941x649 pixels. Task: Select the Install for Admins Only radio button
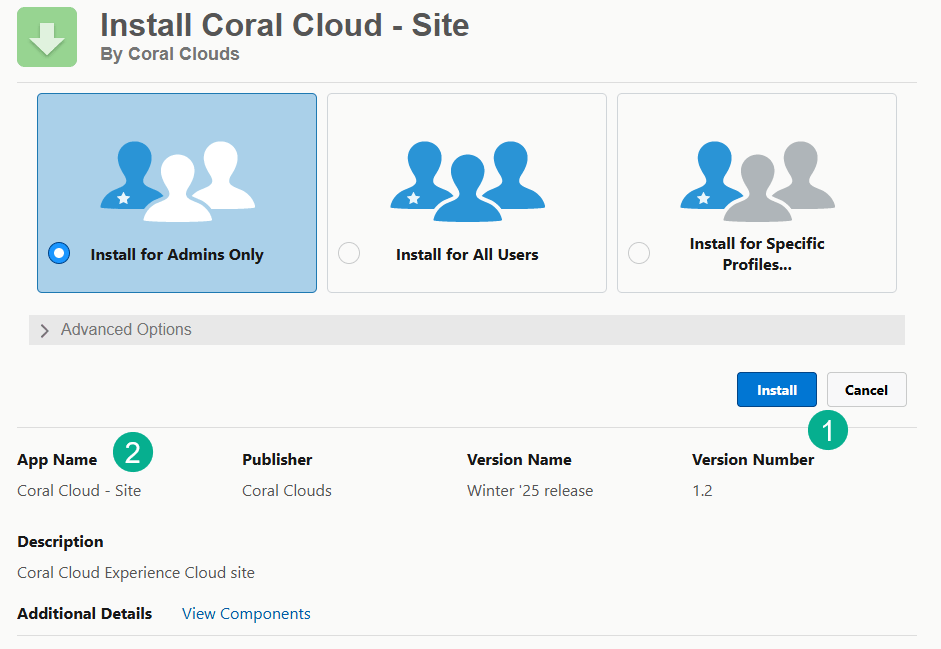point(59,253)
